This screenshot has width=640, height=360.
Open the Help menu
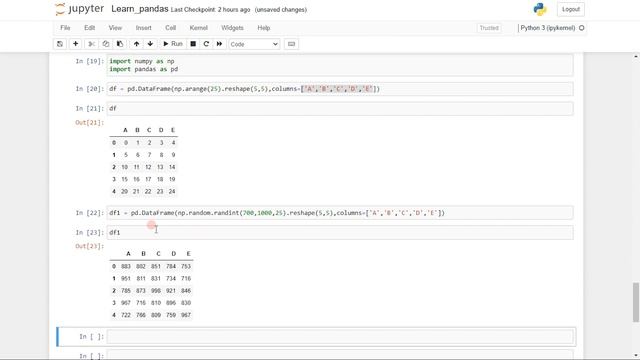coord(264,28)
